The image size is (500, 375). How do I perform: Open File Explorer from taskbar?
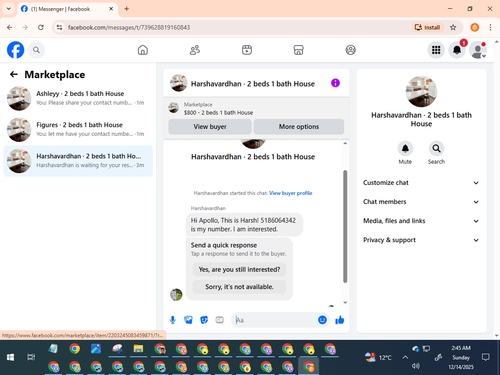(x=138, y=349)
